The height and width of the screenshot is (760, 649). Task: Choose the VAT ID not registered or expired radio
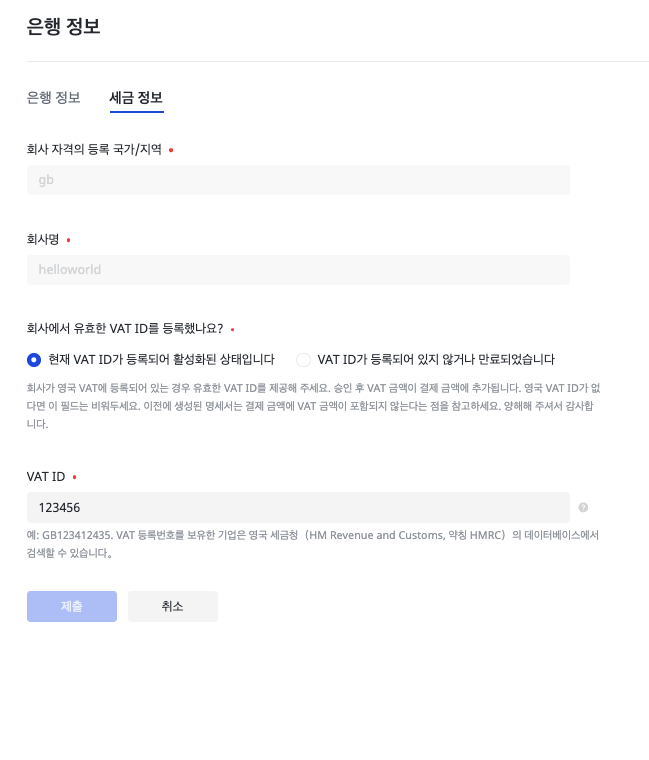coord(304,359)
